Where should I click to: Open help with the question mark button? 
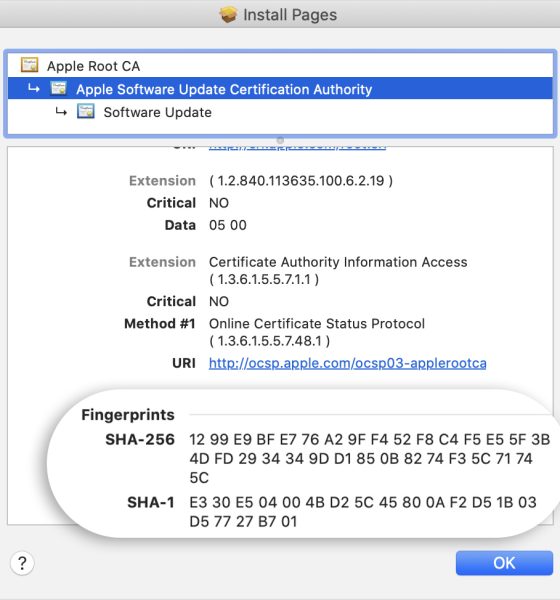click(22, 563)
